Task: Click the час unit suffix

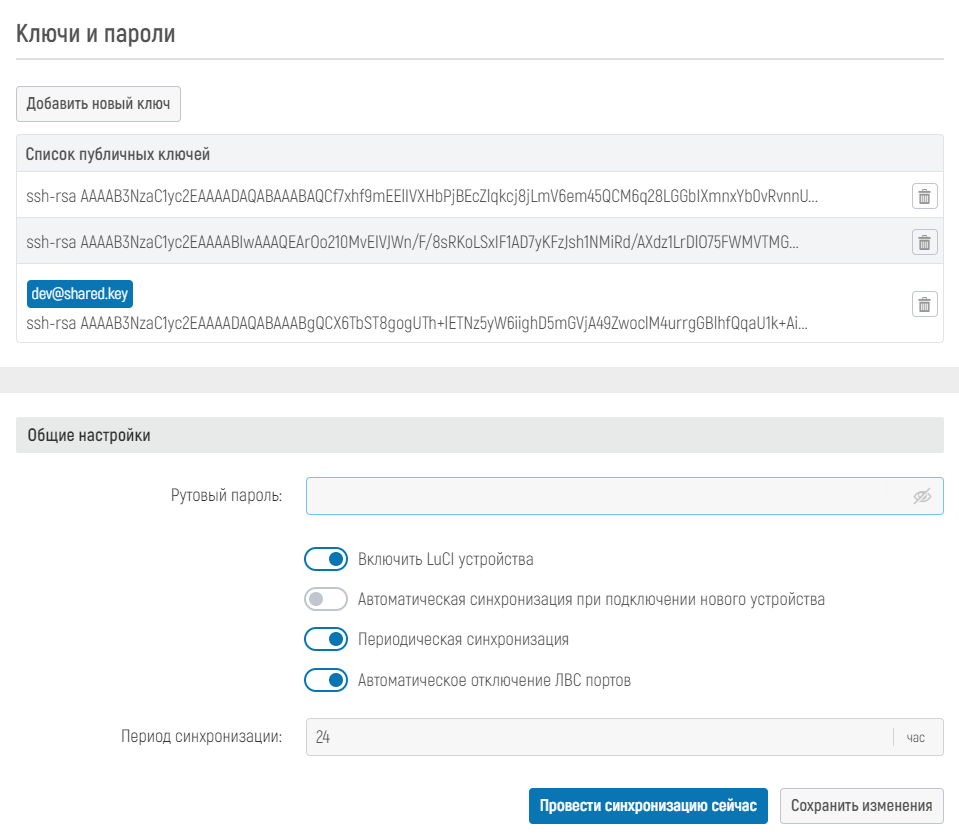Action: (916, 738)
